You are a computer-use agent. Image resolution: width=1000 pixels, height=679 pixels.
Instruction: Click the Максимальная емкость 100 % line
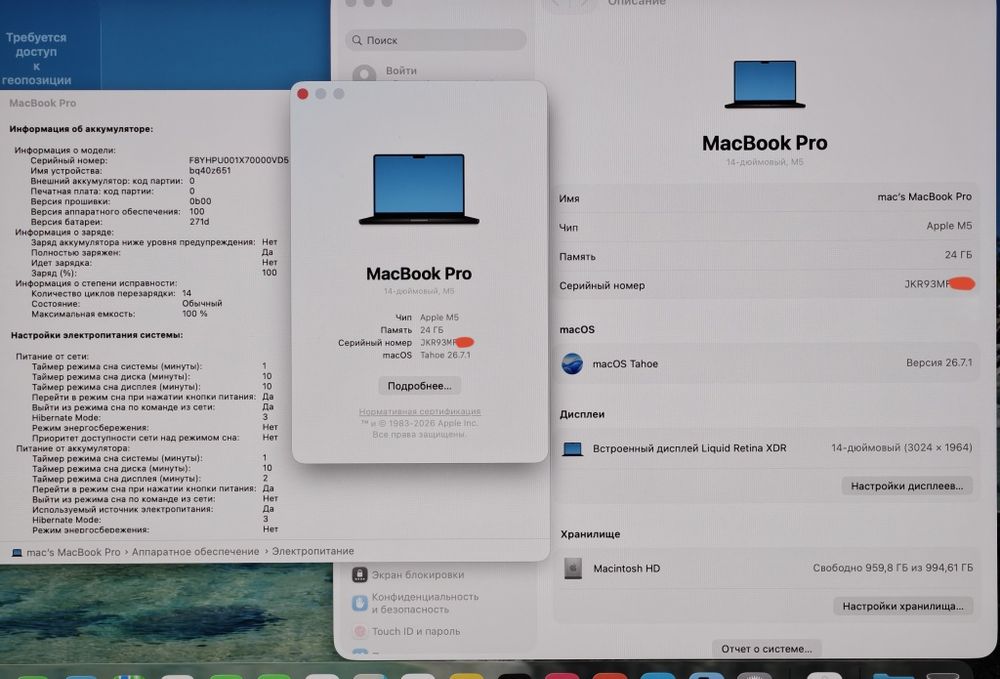(119, 314)
